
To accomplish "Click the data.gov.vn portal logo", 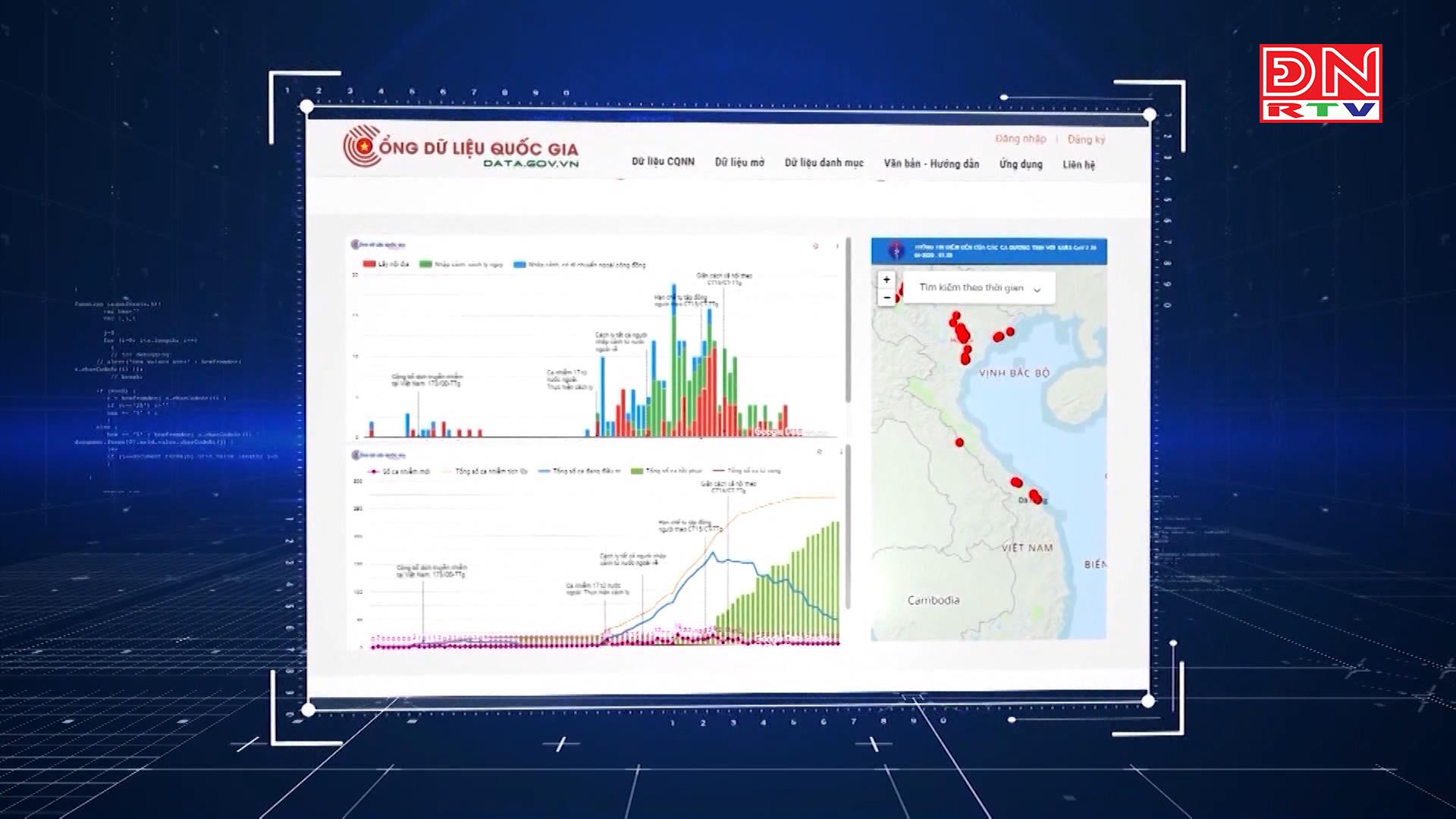I will [x=460, y=147].
